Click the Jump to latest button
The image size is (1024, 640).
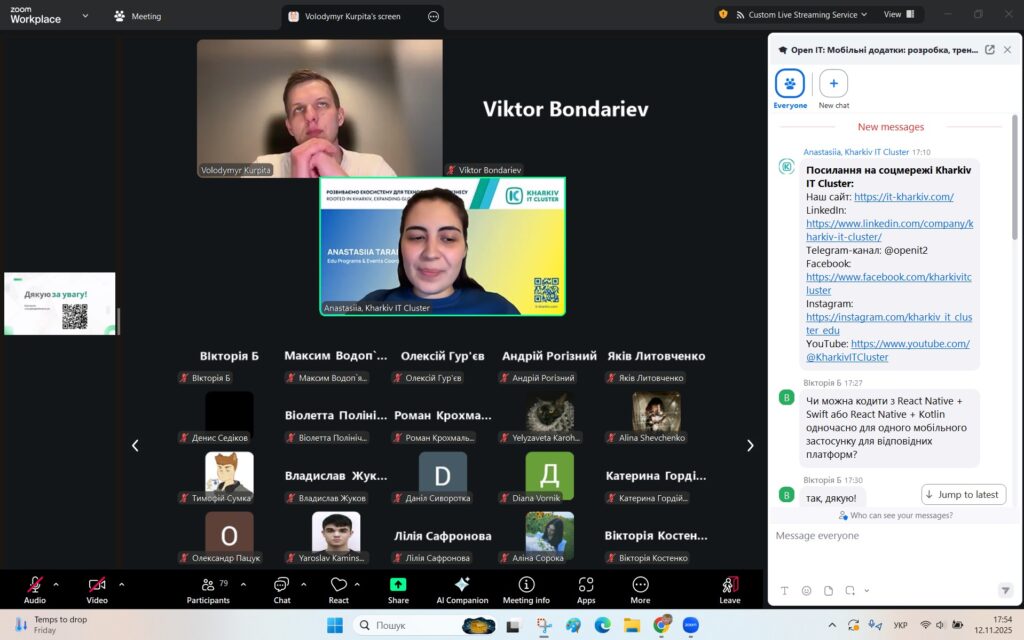963,494
